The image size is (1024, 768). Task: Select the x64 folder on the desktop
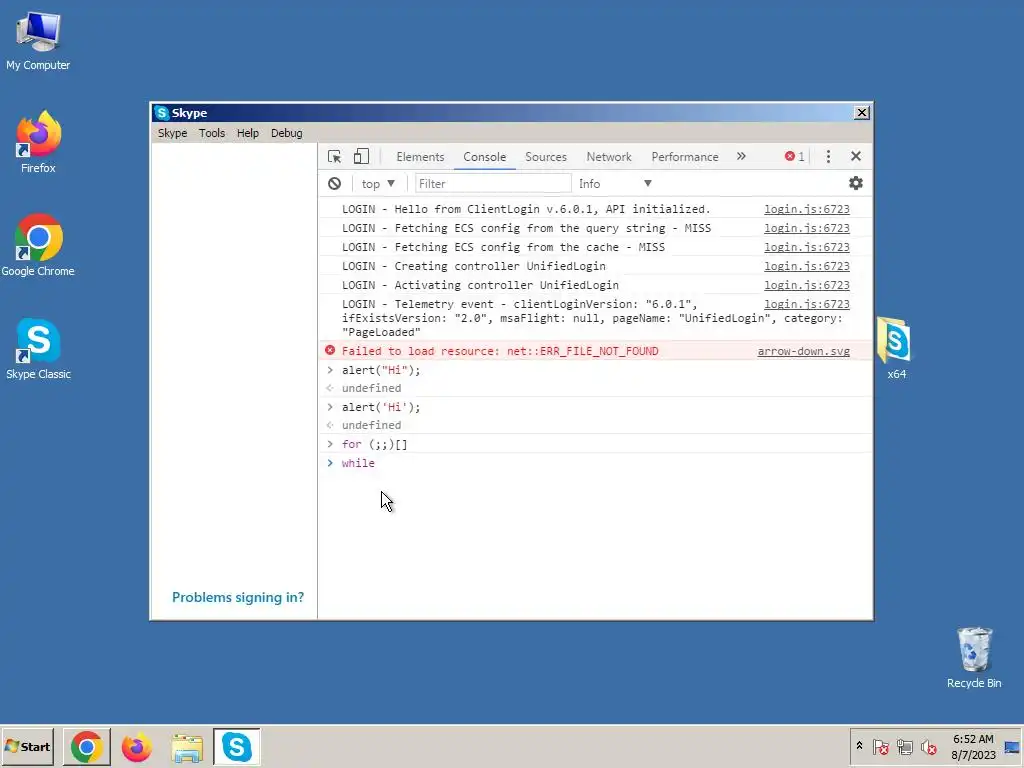(896, 347)
